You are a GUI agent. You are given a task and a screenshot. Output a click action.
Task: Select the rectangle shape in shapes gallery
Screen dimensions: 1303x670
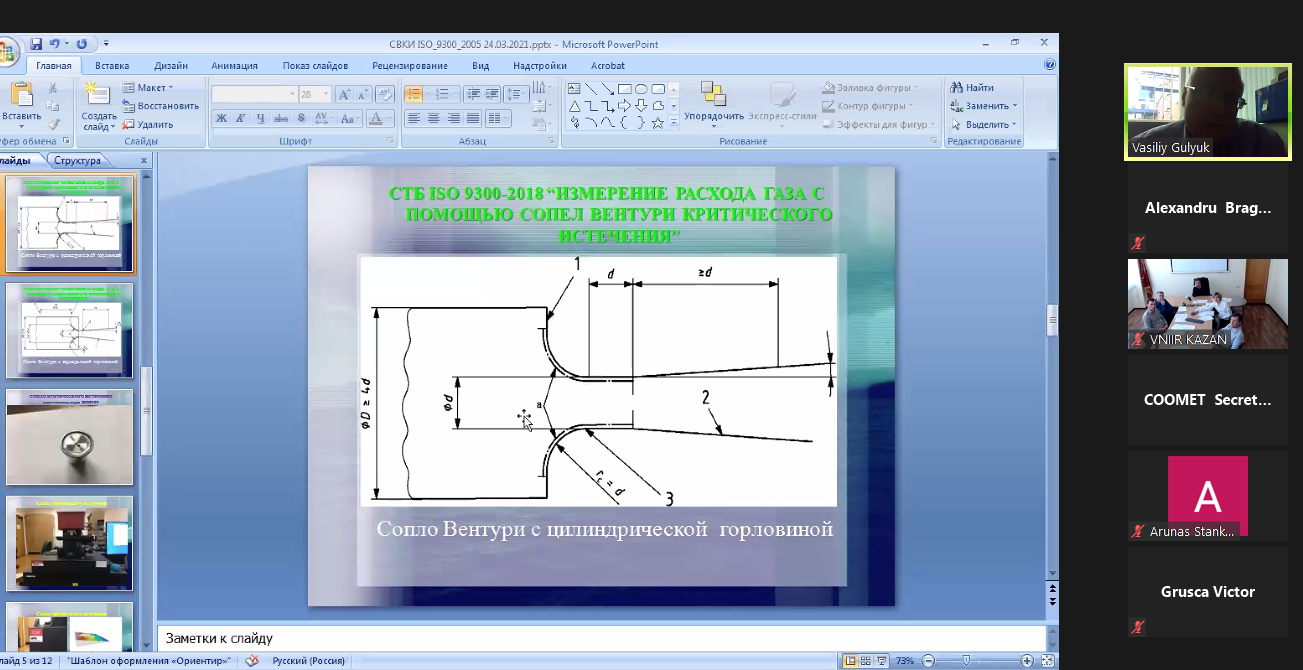[624, 88]
